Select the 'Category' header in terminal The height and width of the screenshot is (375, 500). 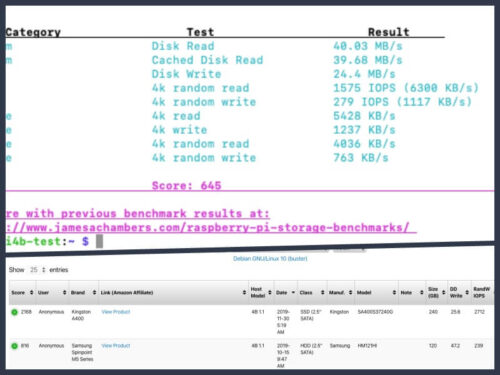[33, 32]
